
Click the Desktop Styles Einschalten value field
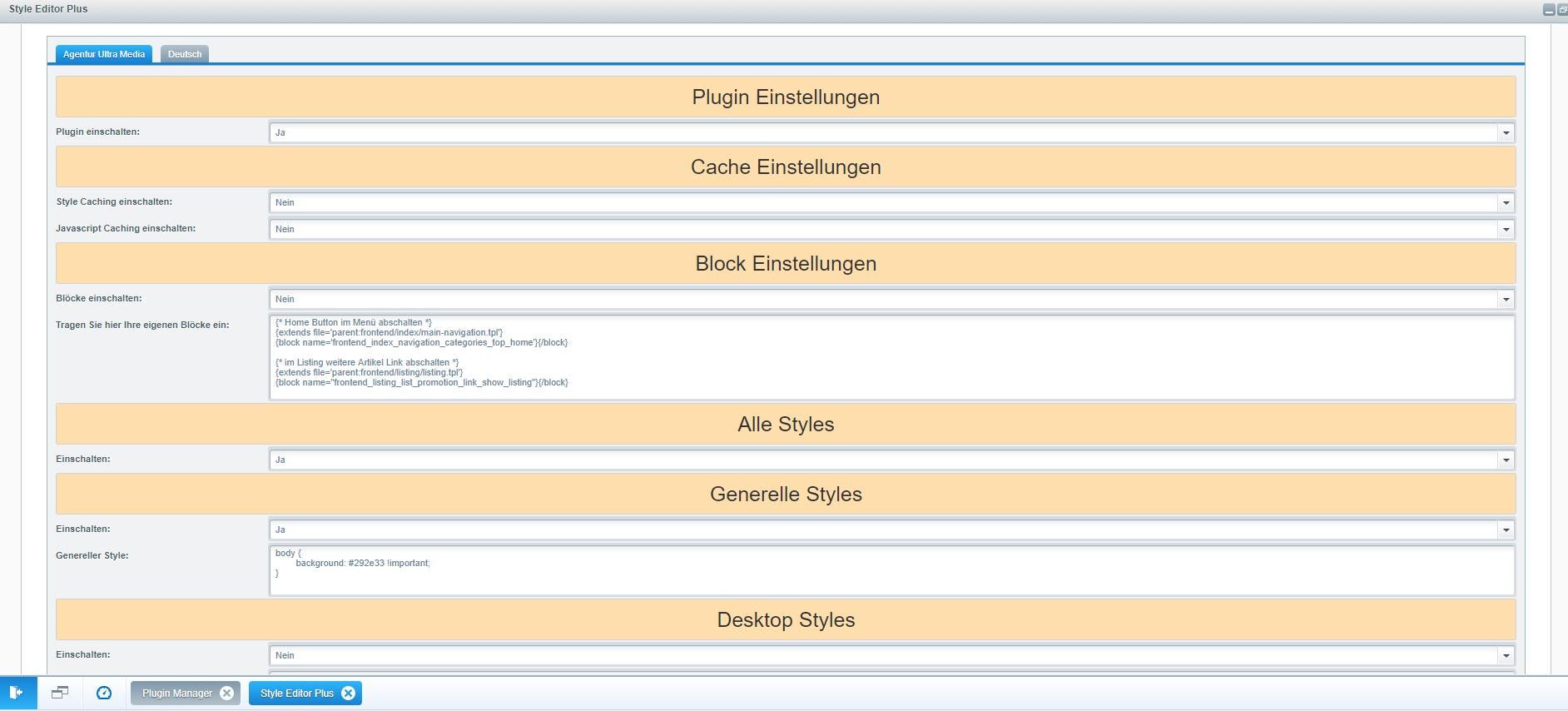click(x=883, y=655)
